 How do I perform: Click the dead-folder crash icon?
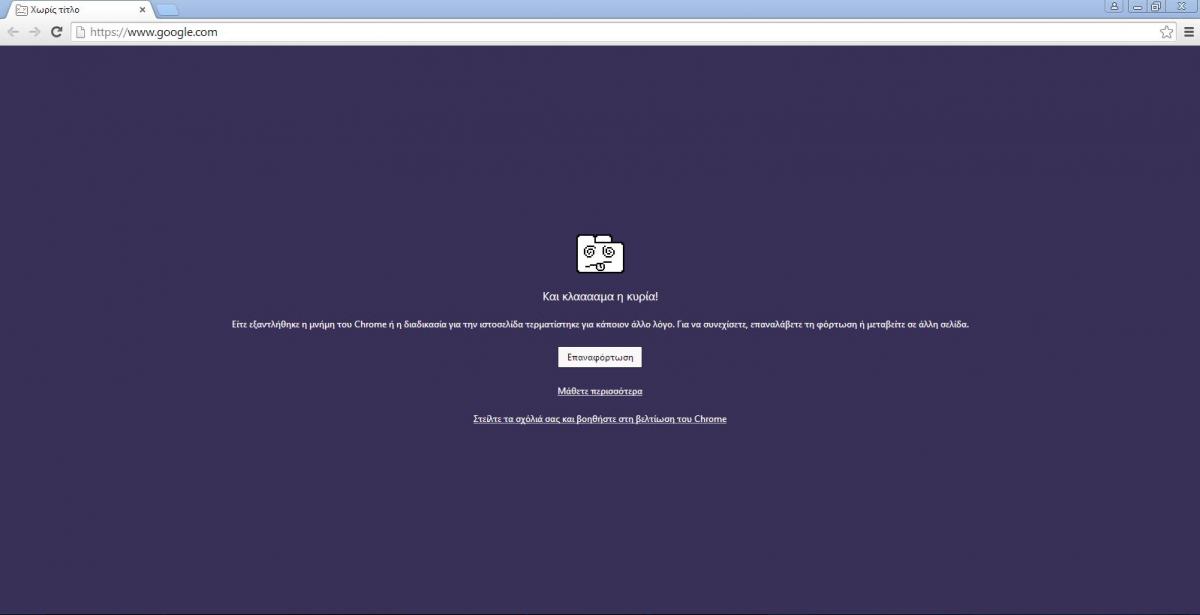pos(600,254)
